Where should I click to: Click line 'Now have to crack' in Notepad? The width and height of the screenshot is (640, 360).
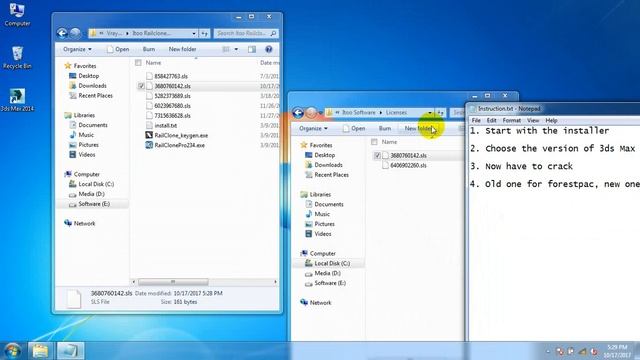(x=529, y=167)
